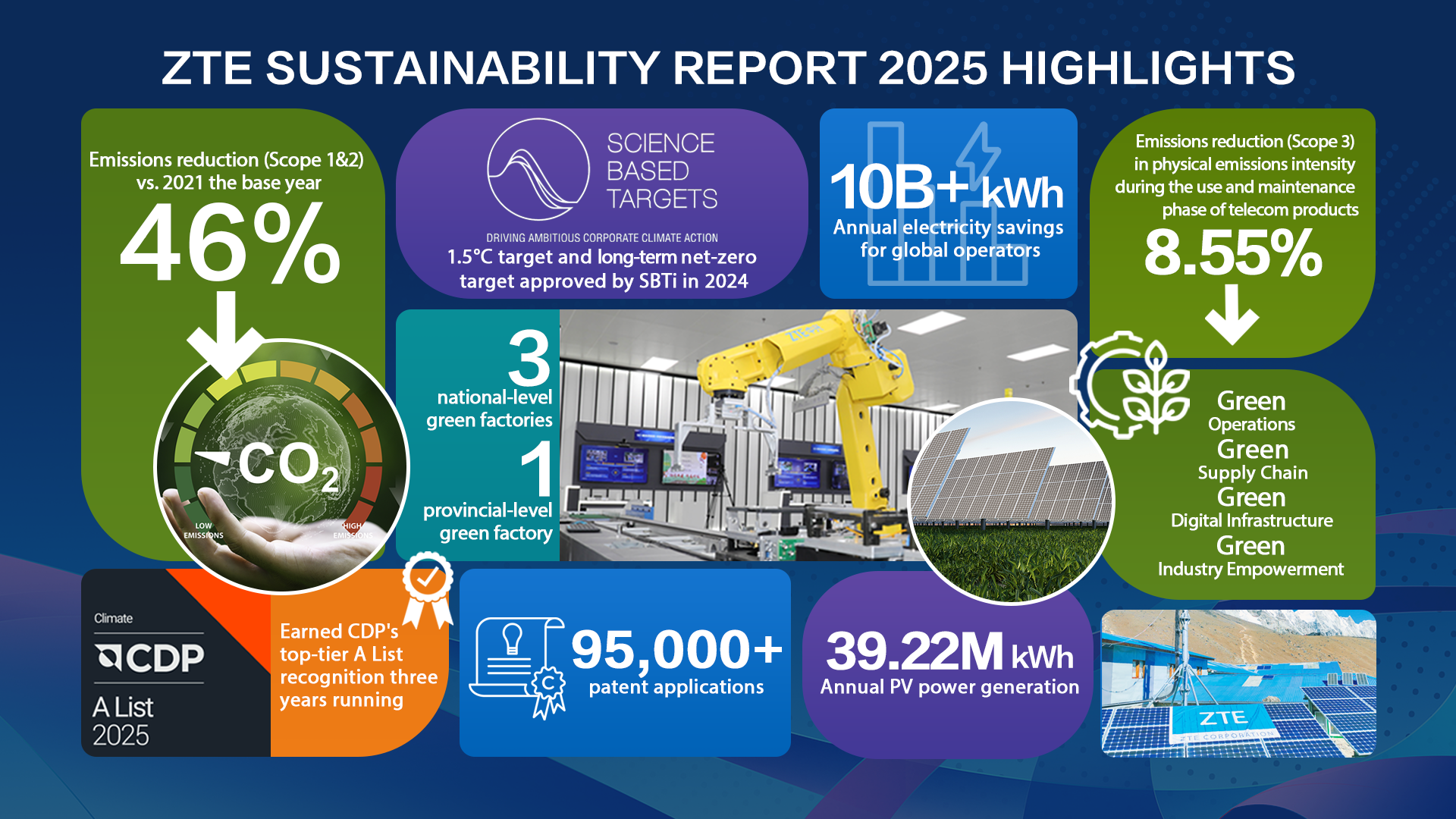Screen dimensions: 1456x819
Task: Click 'Green Industry Empowerment' text
Action: coord(1250,557)
